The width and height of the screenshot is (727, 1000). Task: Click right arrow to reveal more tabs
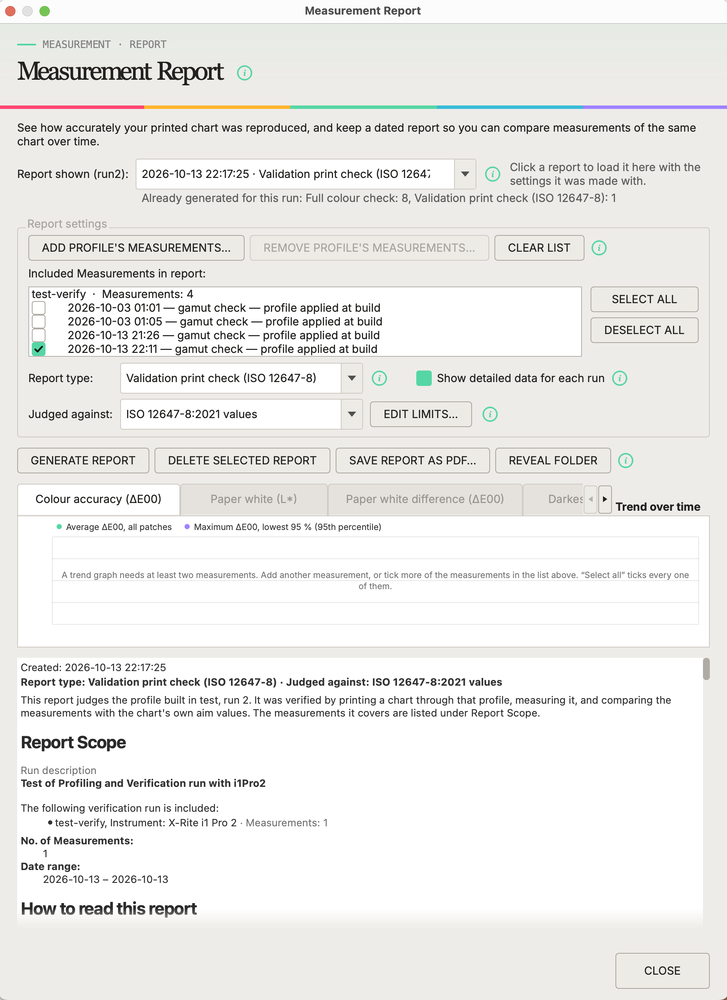pyautogui.click(x=605, y=499)
